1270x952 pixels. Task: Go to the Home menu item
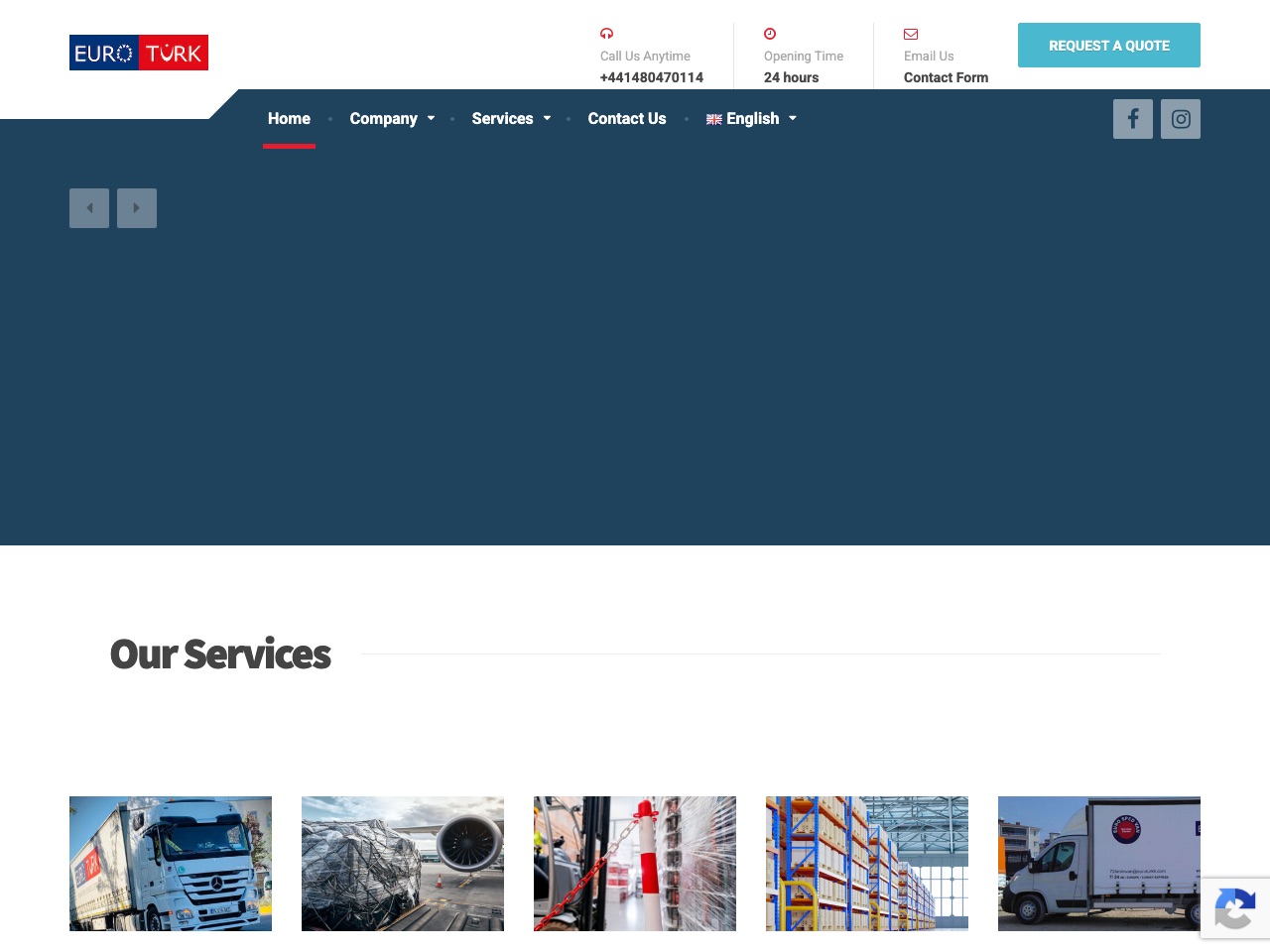pos(289,119)
